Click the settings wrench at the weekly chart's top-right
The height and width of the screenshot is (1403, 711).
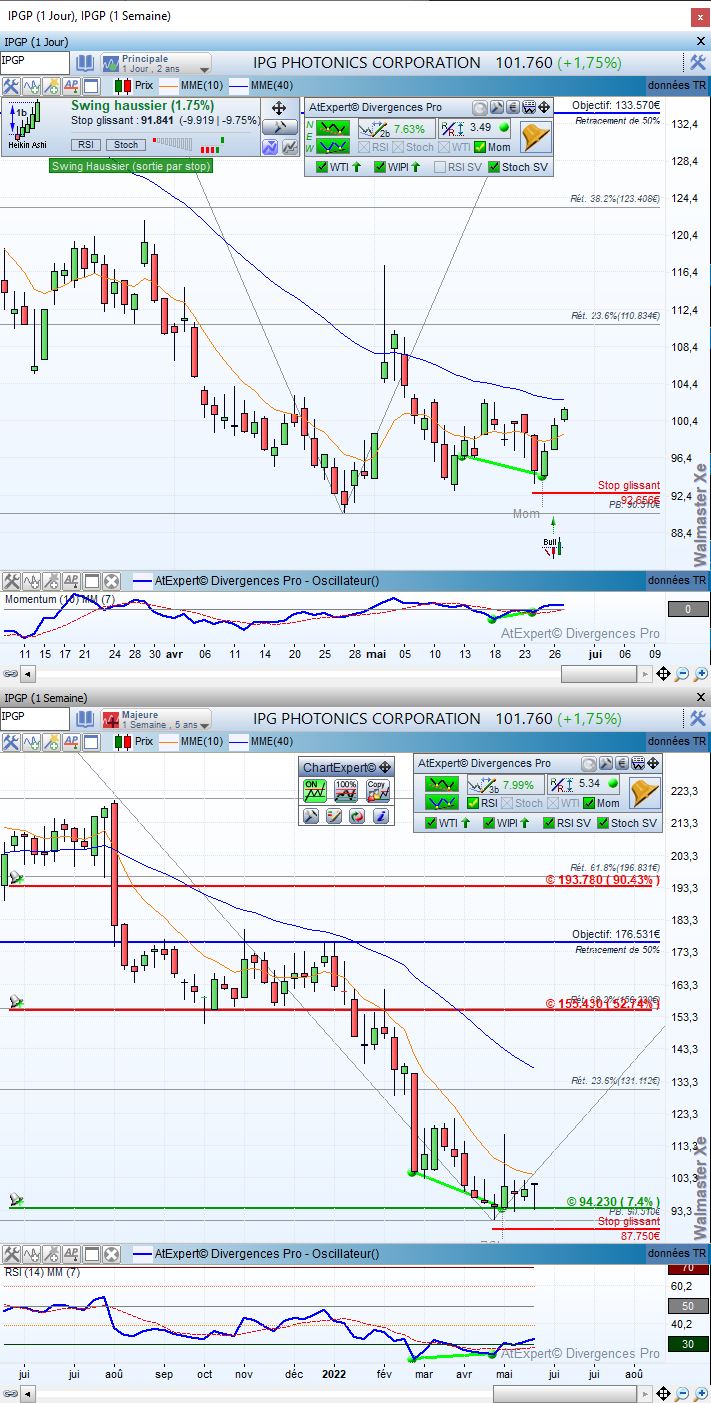click(698, 718)
